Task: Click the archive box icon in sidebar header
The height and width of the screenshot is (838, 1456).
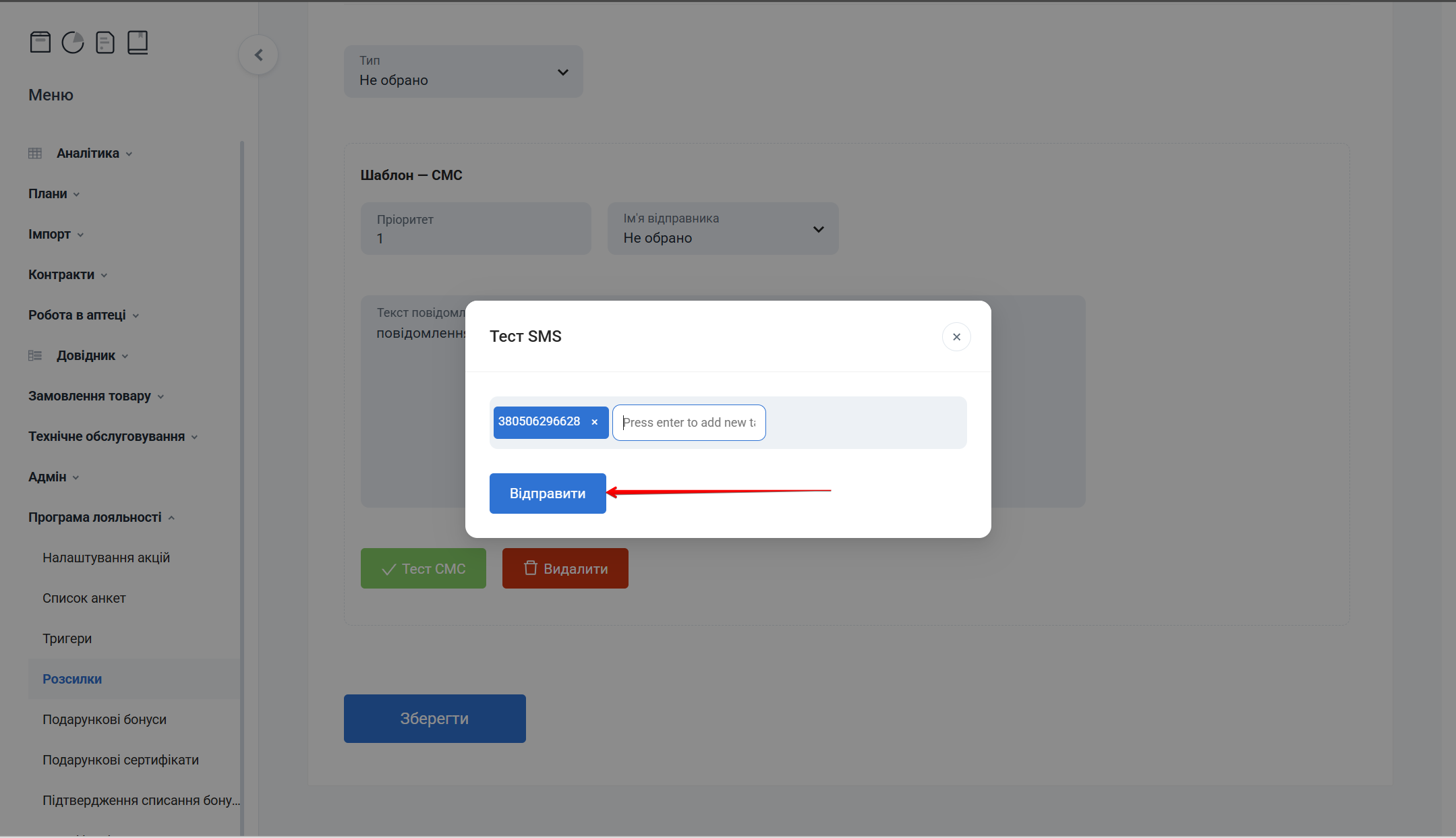Action: pos(40,42)
